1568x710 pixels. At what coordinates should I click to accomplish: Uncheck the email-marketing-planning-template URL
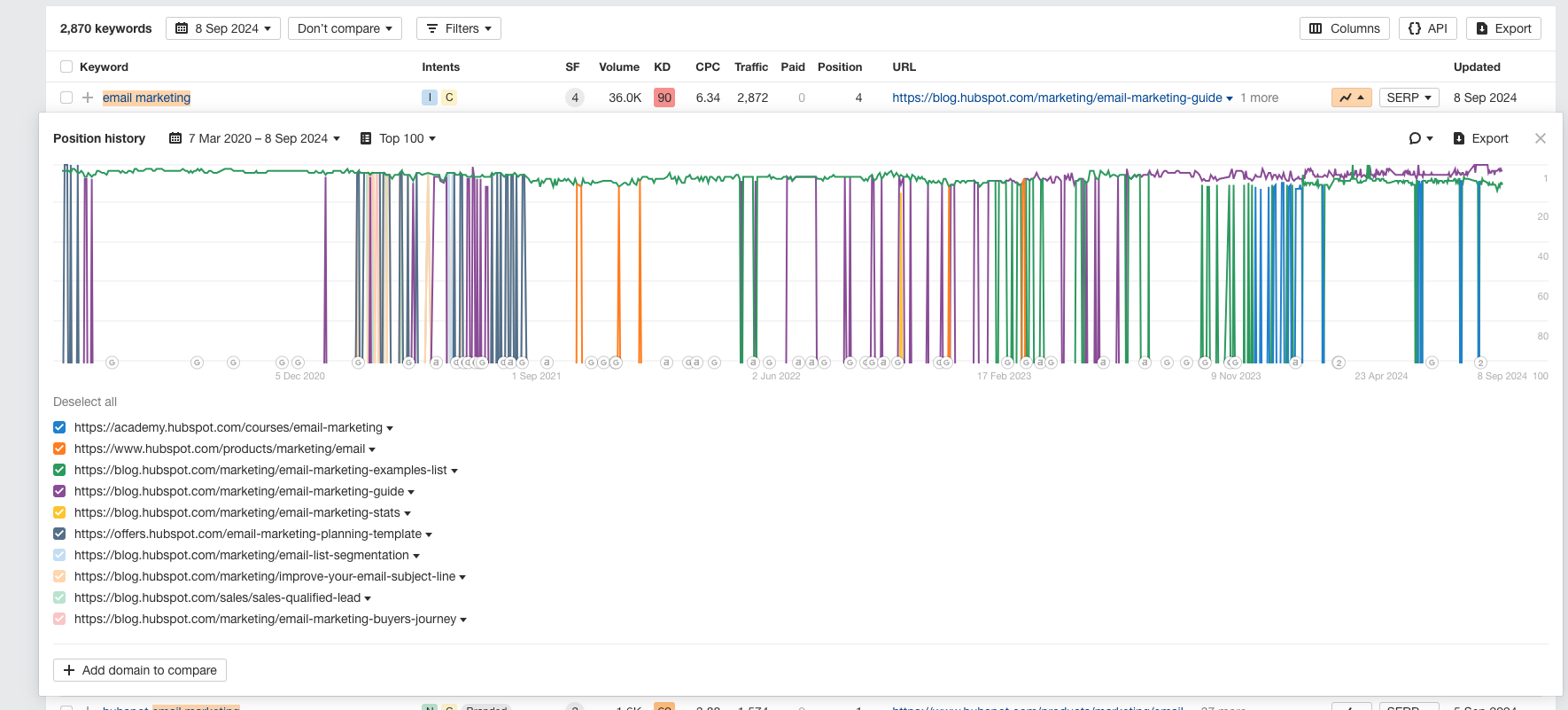pos(59,534)
